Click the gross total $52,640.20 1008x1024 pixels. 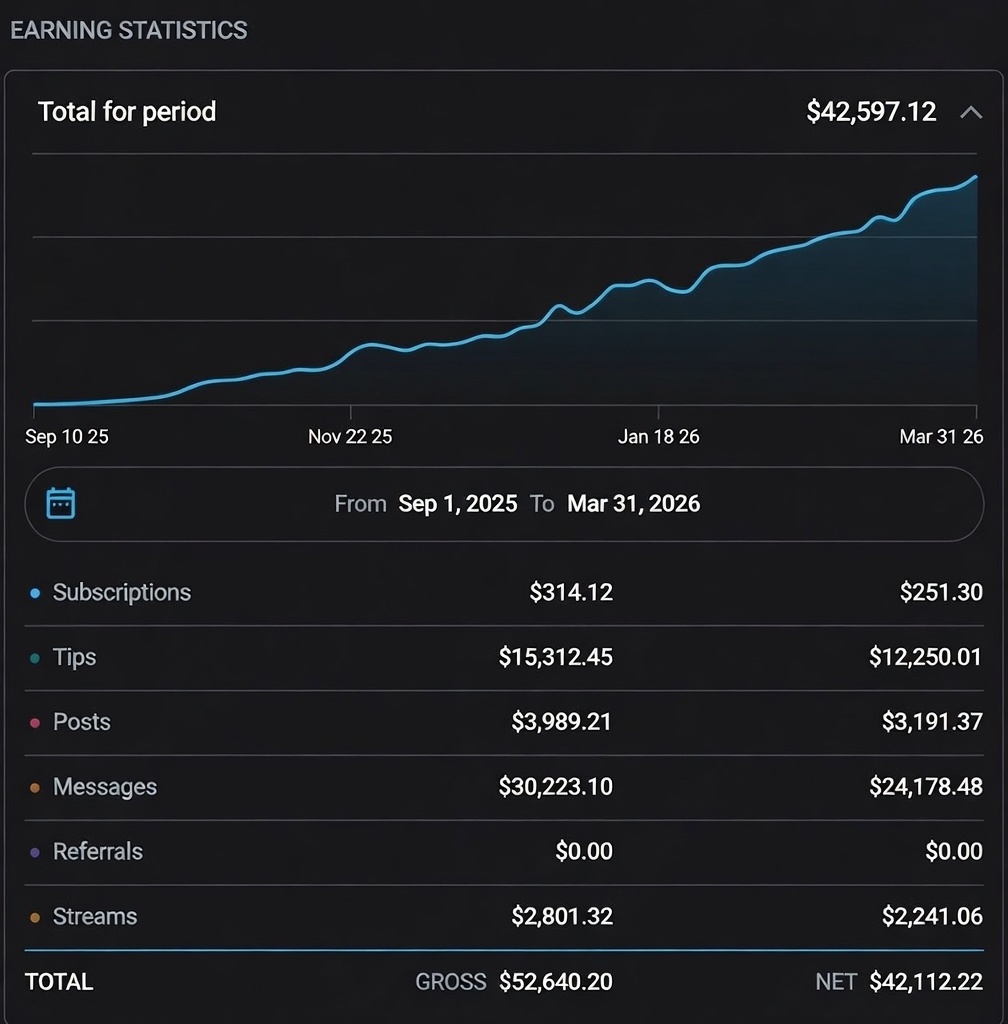pyautogui.click(x=555, y=982)
